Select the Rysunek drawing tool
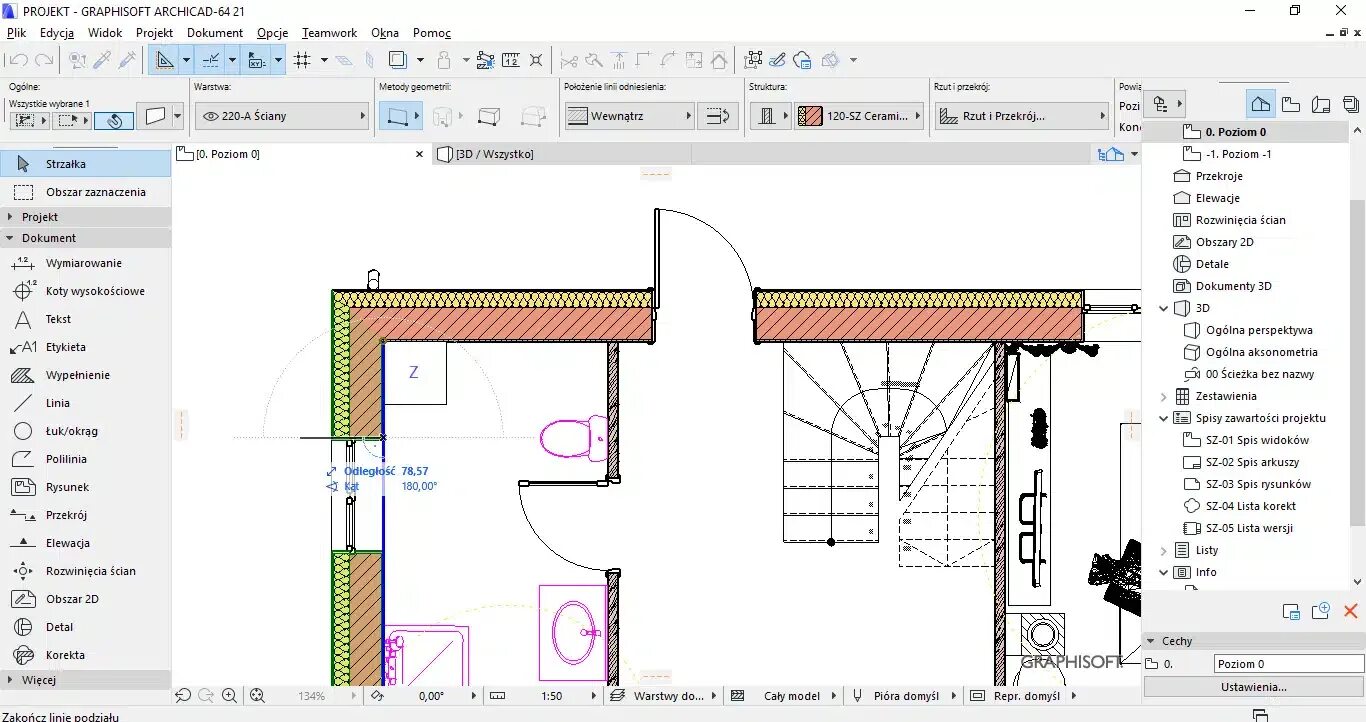 [85, 487]
